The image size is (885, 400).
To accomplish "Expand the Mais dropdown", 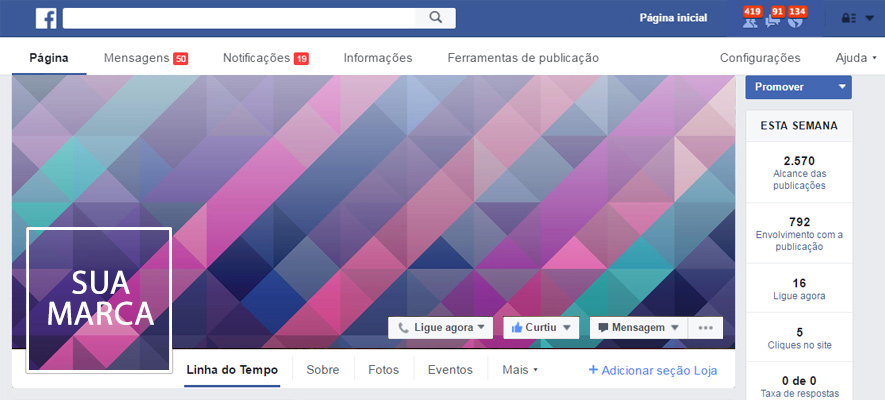I will 520,370.
